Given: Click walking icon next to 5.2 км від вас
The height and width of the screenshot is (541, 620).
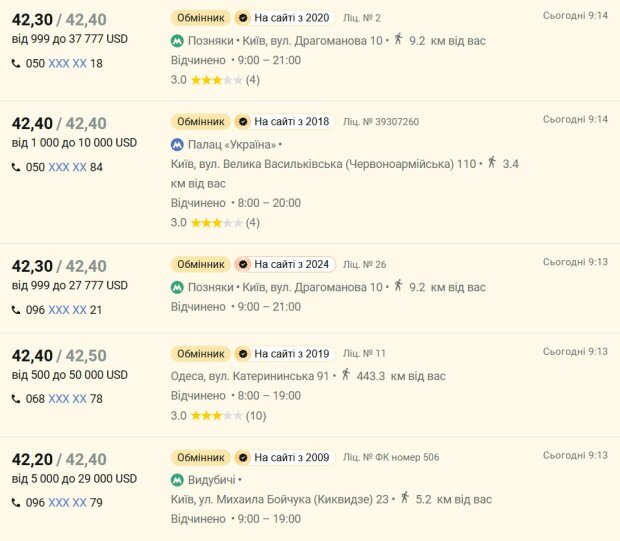Looking at the screenshot, I should pos(405,497).
